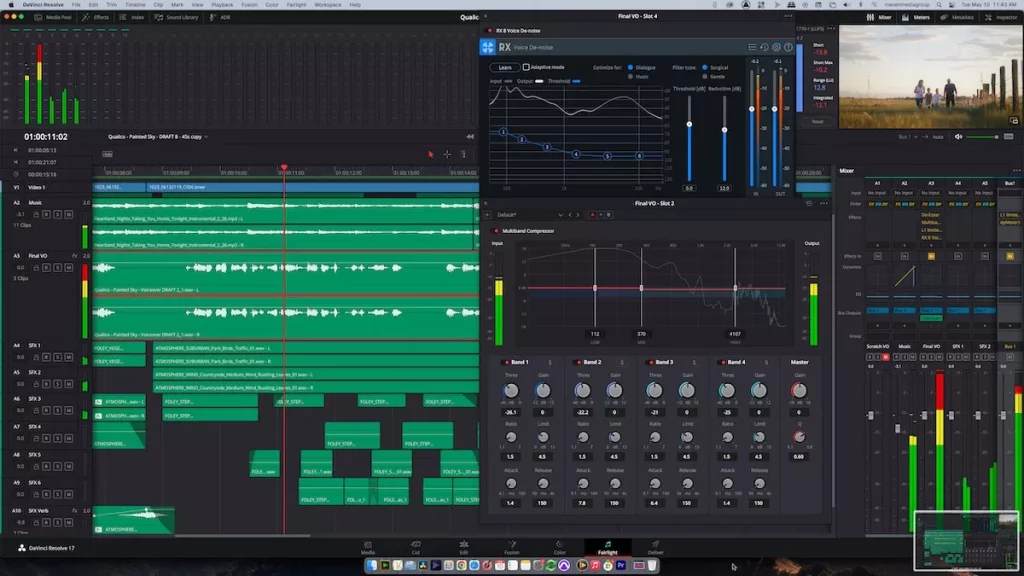Open the Fairlight menu
Viewport: 1024px width, 576px height.
coord(296,5)
